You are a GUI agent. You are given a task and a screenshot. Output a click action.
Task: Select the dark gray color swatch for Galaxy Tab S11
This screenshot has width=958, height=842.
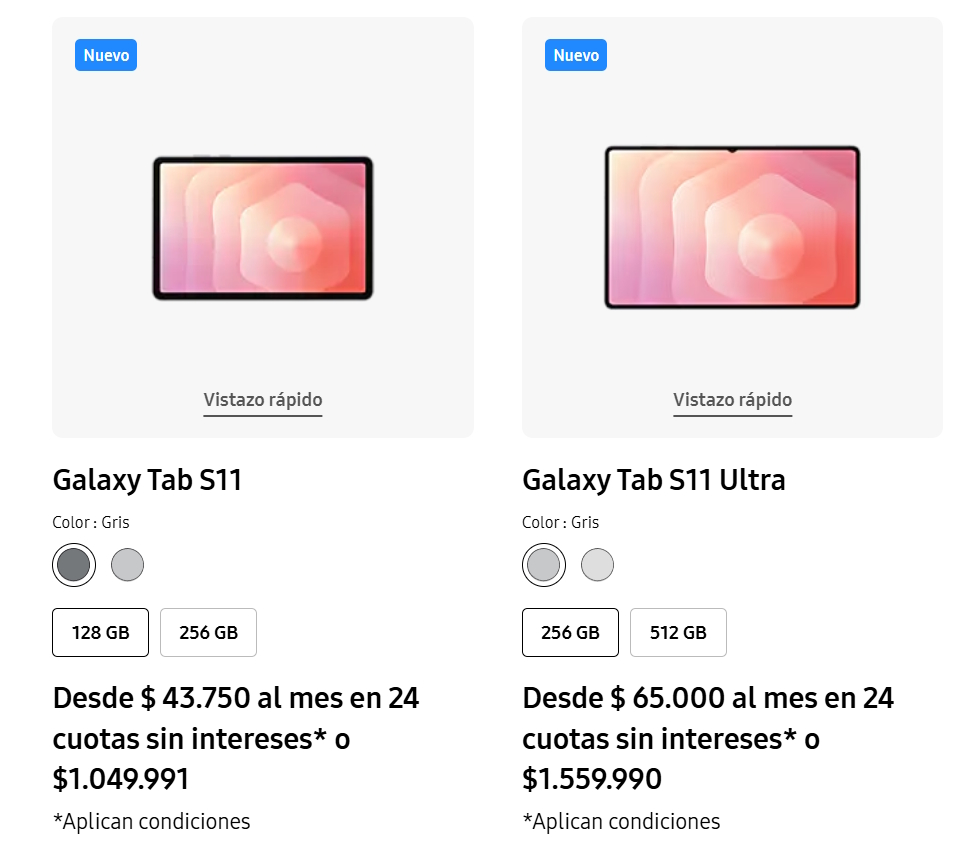pyautogui.click(x=72, y=564)
